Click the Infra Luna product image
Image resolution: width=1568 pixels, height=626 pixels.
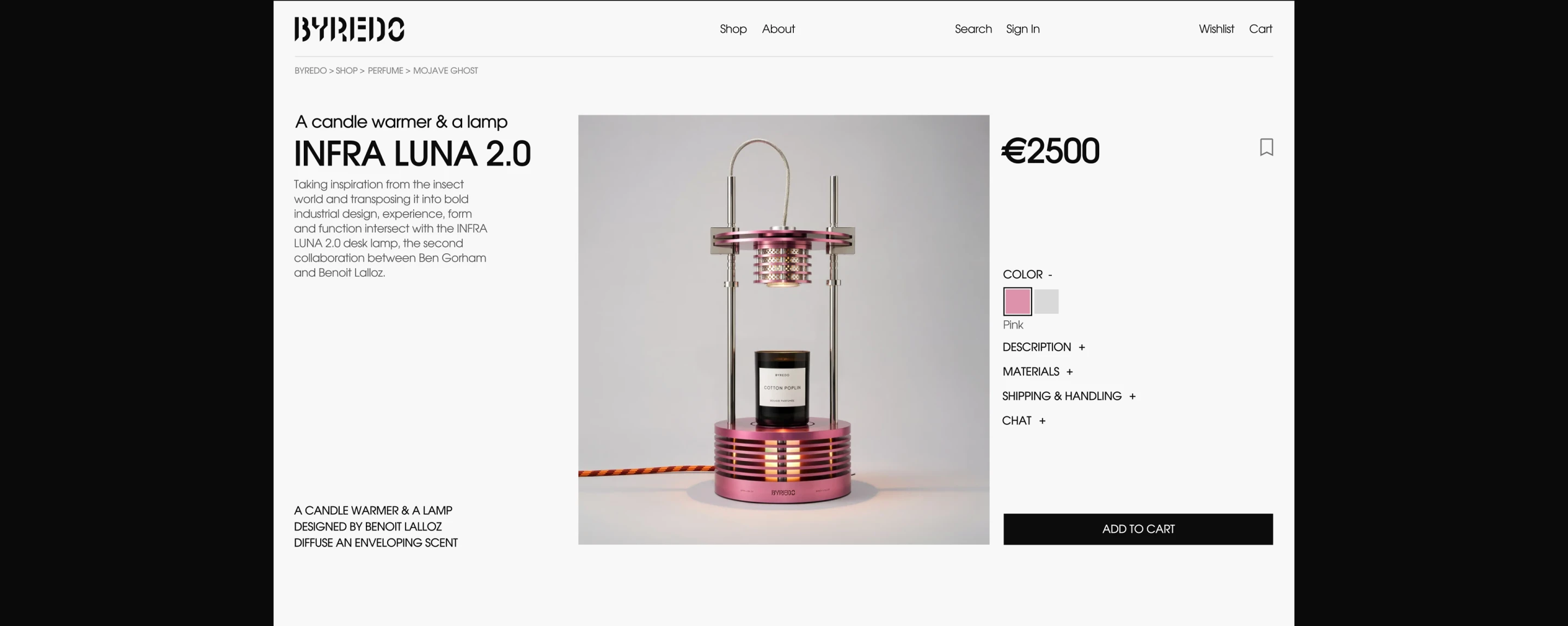(783, 330)
